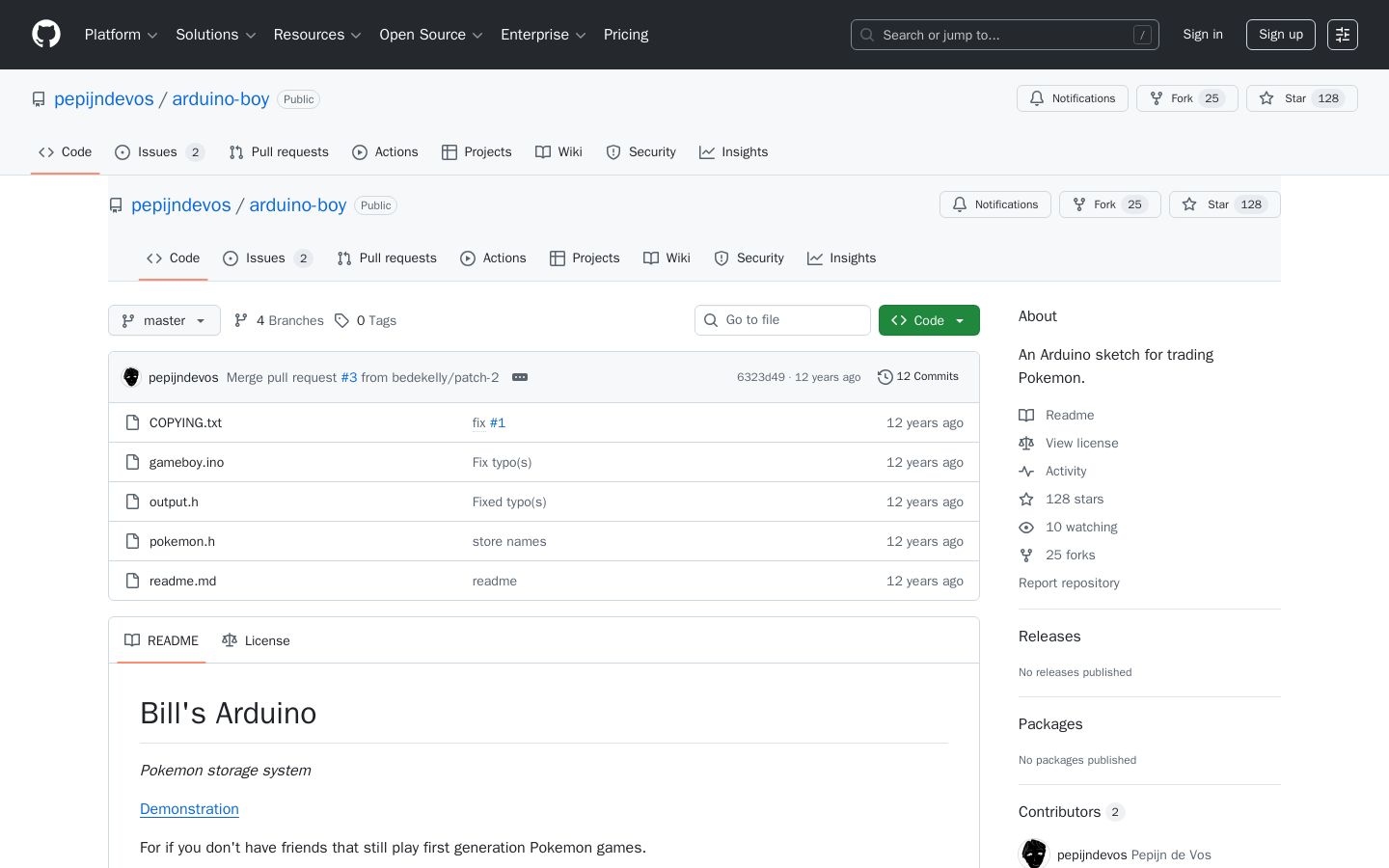Open the "store names" commit message

tap(509, 541)
